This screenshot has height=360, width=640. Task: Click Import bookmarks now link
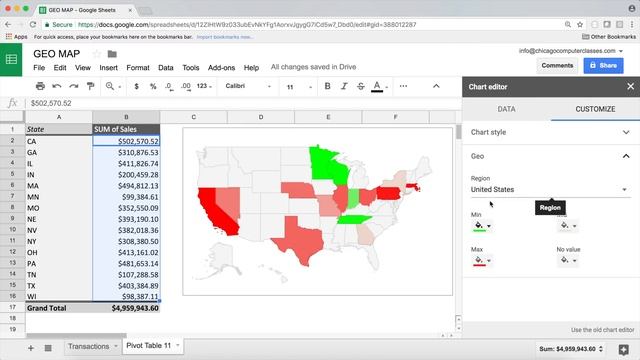224,37
